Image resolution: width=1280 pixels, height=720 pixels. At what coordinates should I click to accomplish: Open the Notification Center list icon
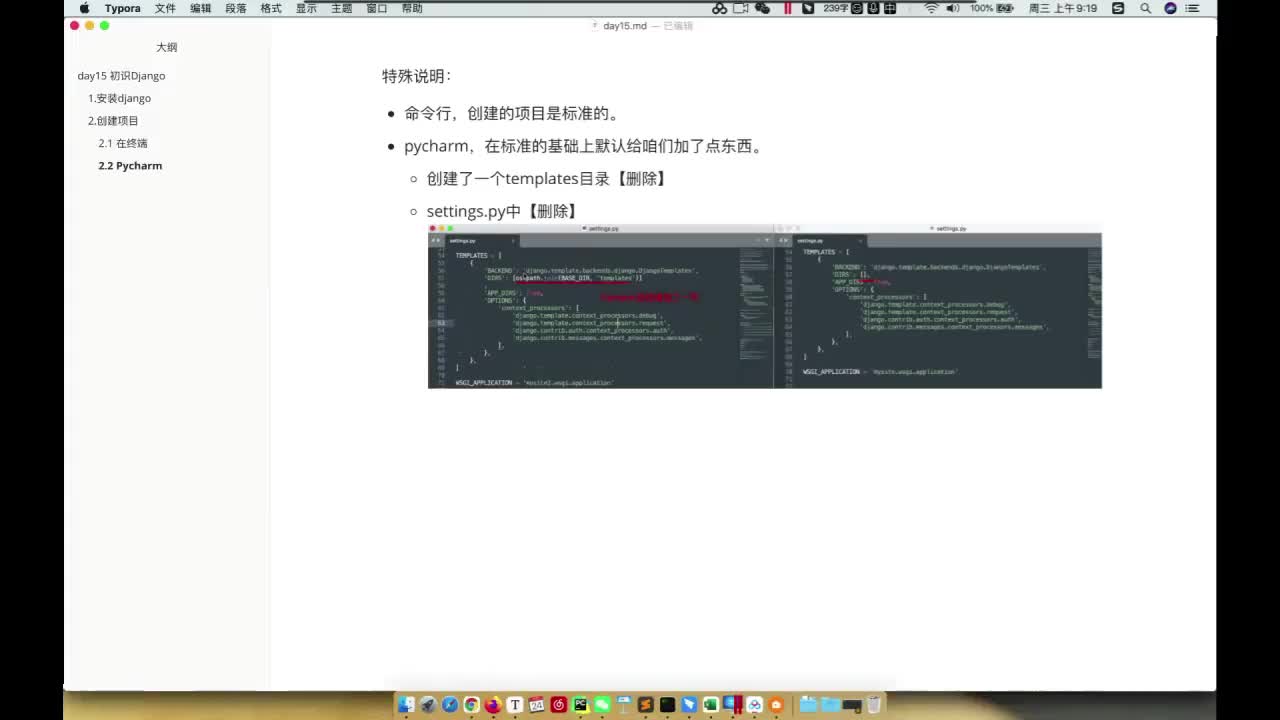pos(1193,8)
